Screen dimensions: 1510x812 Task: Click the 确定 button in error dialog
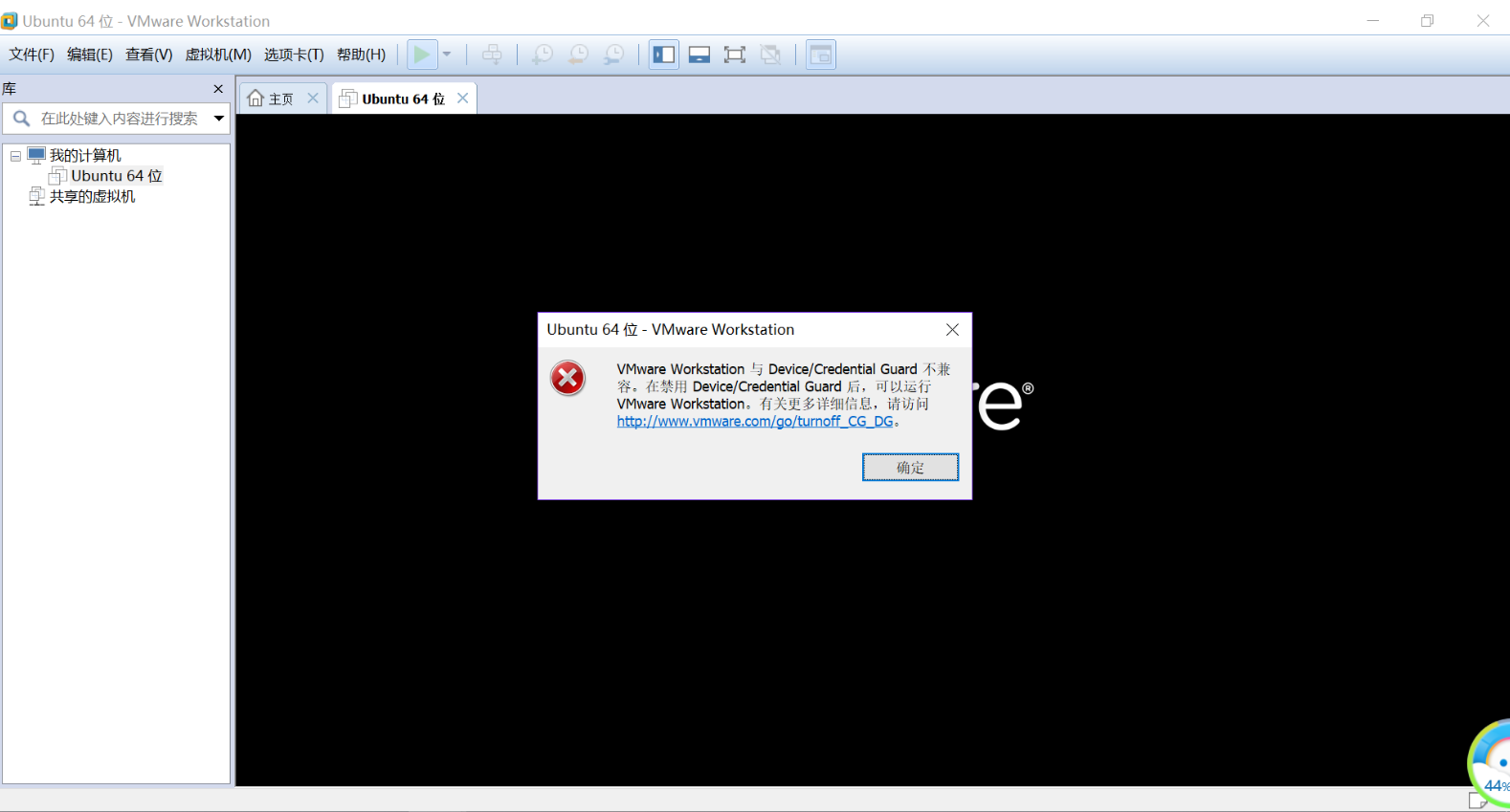[910, 468]
